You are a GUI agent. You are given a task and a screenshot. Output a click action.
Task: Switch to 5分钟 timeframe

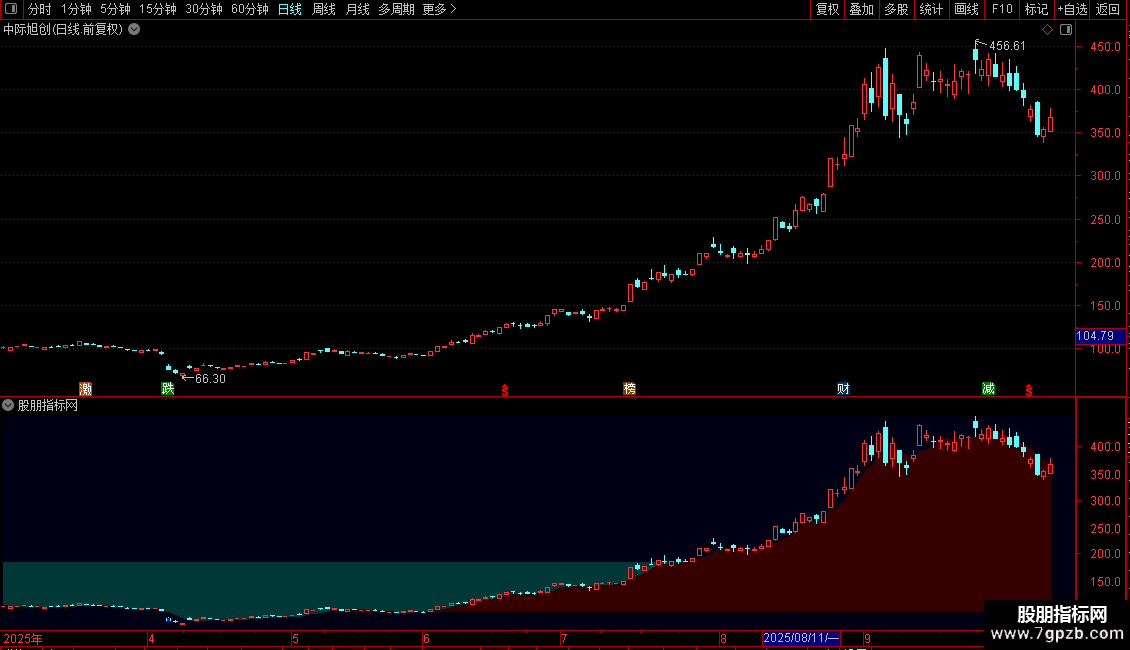tap(115, 9)
